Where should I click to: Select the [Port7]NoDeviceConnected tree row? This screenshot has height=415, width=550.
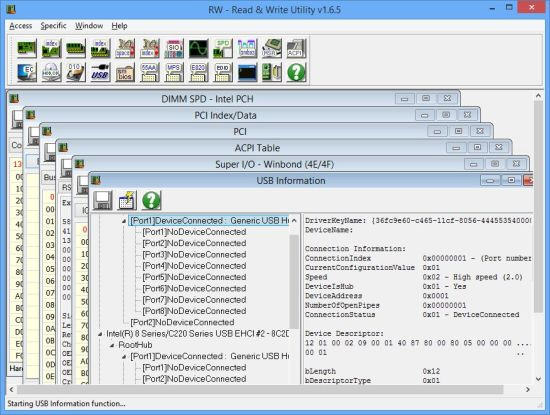194,300
